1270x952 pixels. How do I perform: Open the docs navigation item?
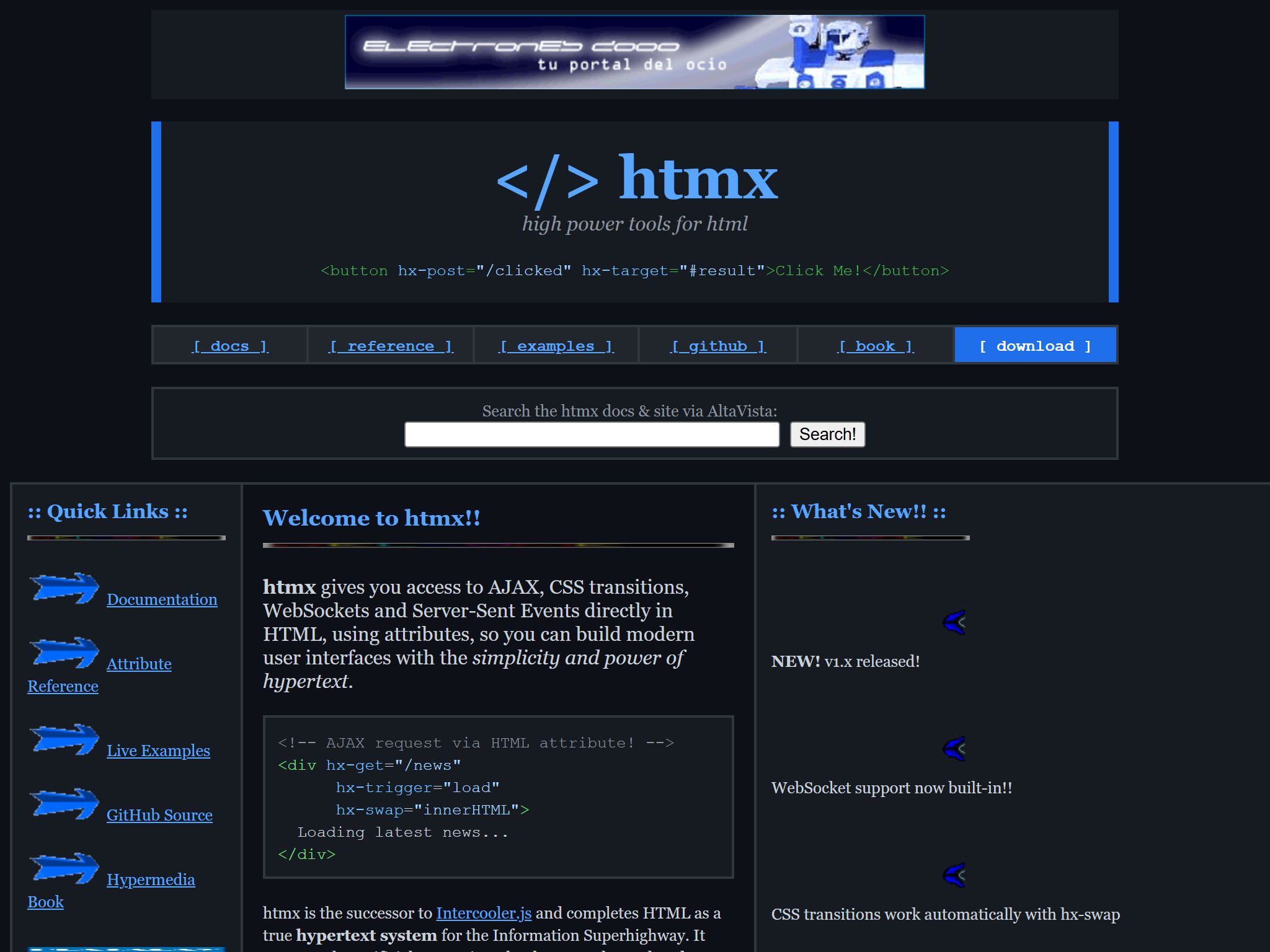[229, 345]
